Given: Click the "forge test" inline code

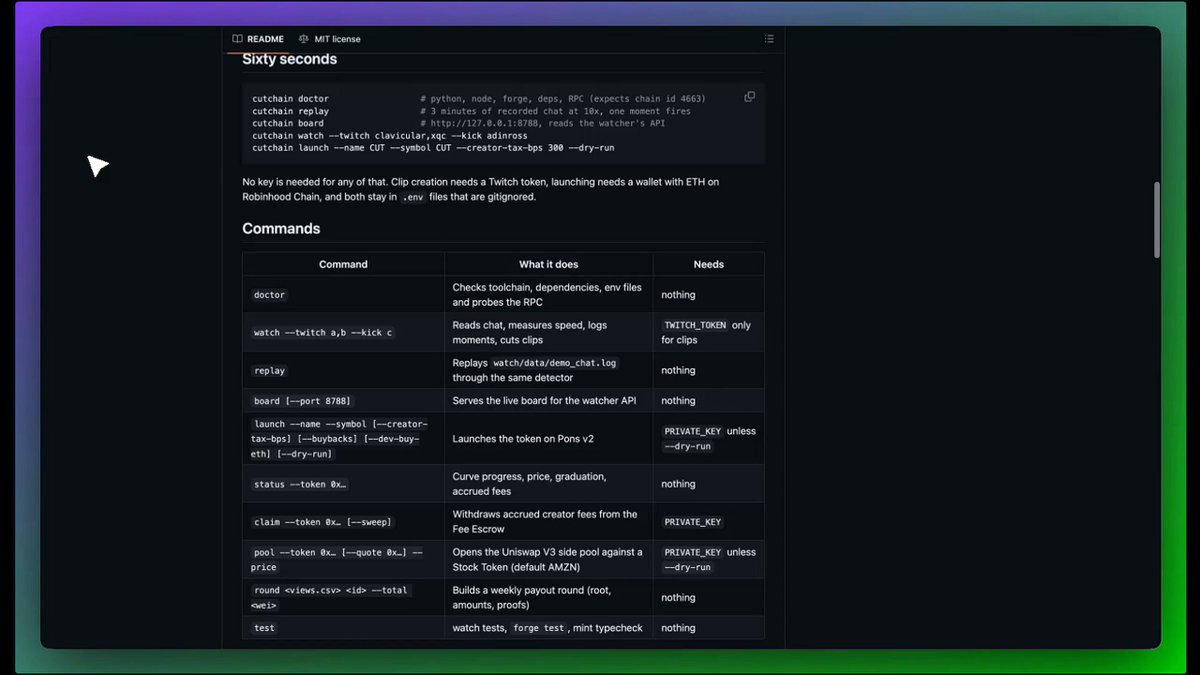Looking at the screenshot, I should (540, 628).
